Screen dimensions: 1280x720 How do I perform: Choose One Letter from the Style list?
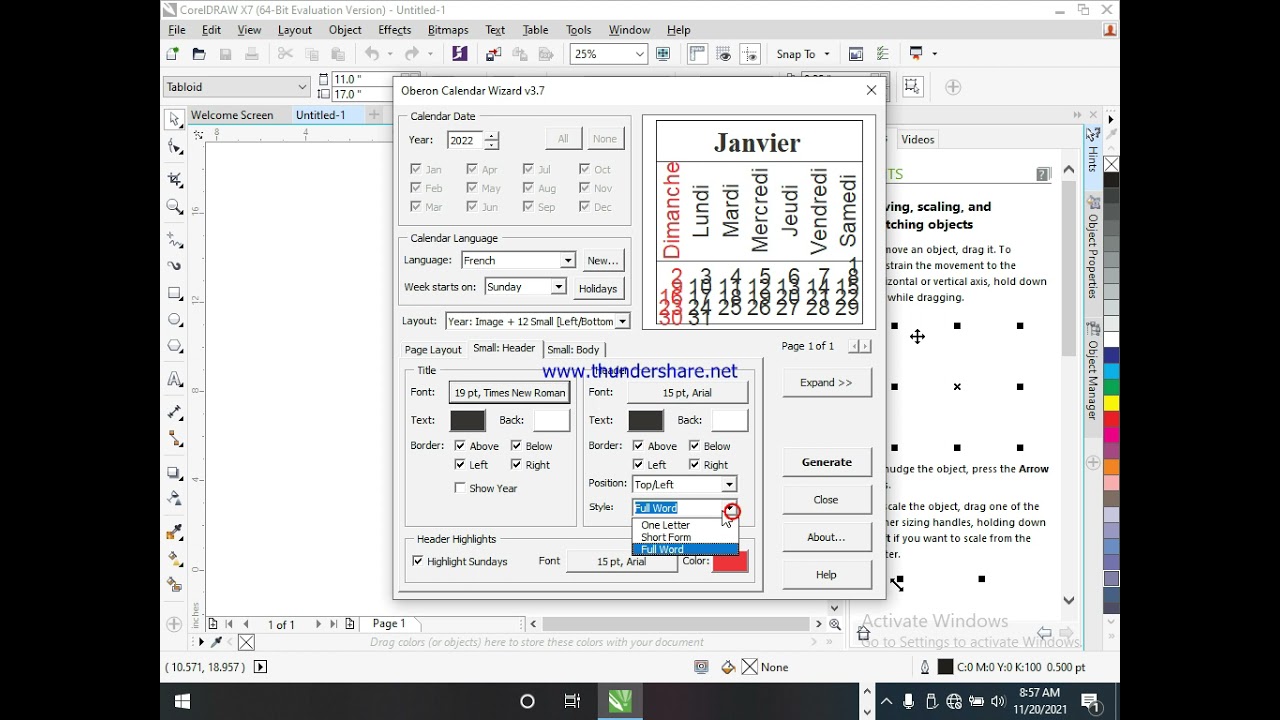pyautogui.click(x=685, y=525)
